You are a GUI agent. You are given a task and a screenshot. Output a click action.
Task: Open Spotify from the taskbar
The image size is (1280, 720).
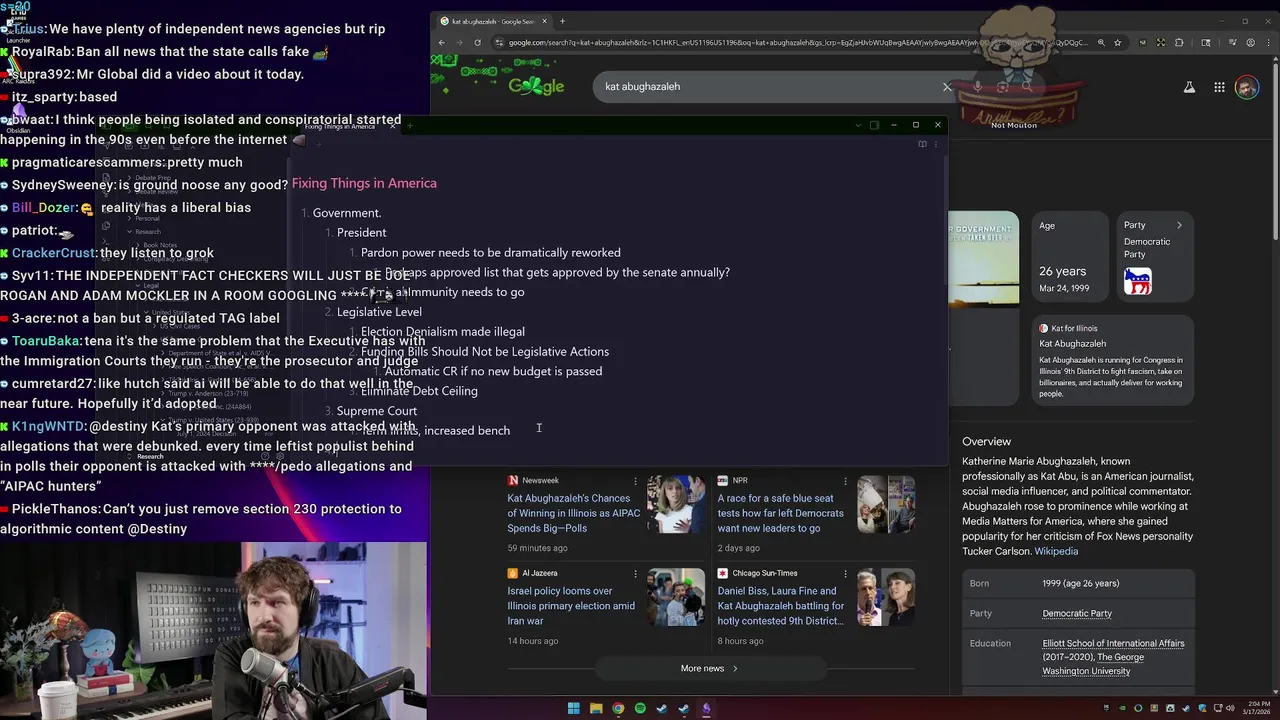(x=640, y=709)
